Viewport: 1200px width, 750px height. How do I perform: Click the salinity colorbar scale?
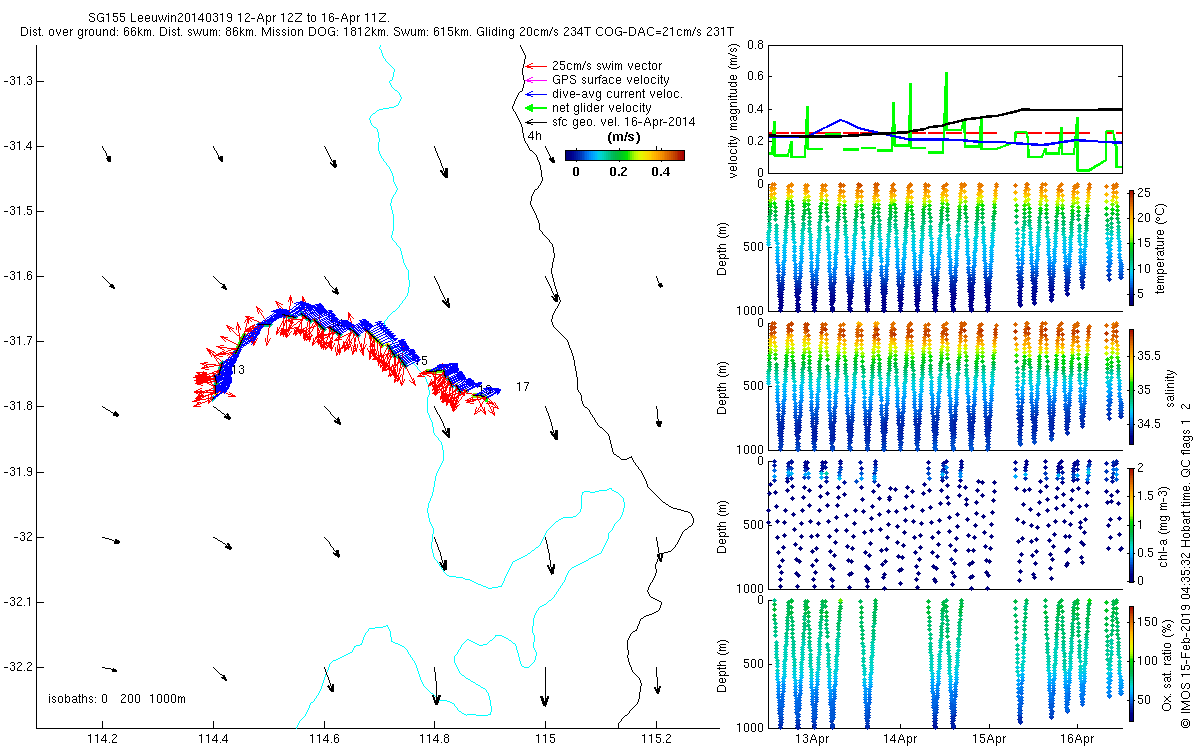[x=1131, y=386]
